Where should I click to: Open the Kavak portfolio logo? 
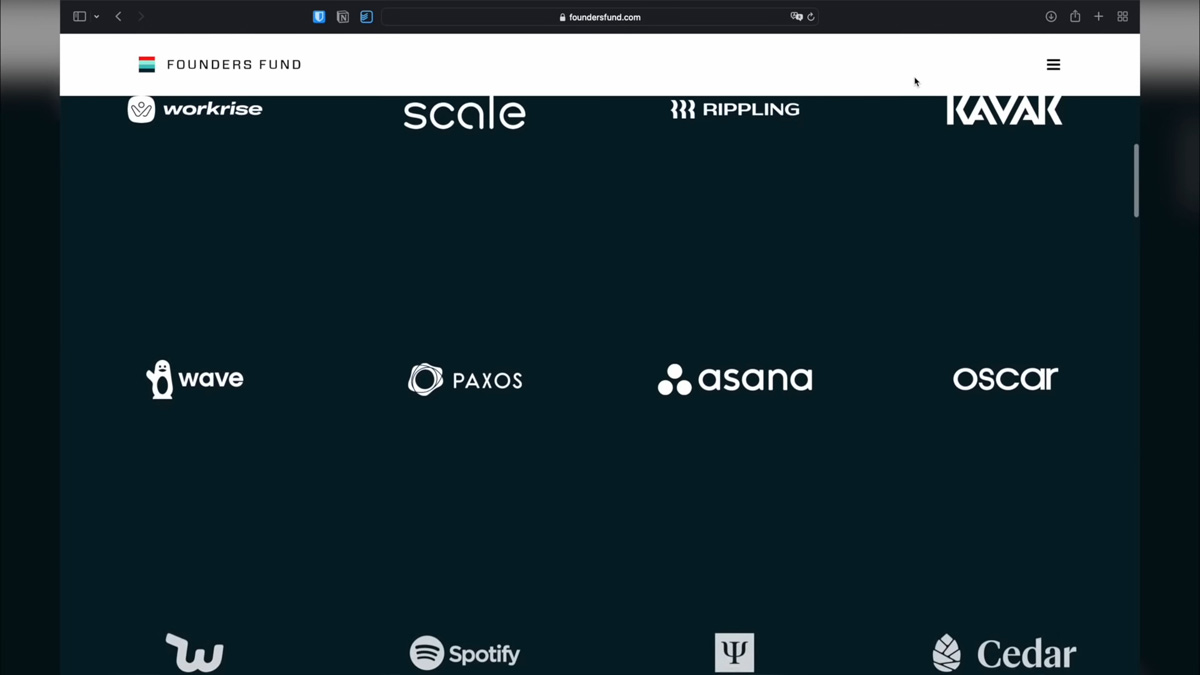(x=1004, y=110)
